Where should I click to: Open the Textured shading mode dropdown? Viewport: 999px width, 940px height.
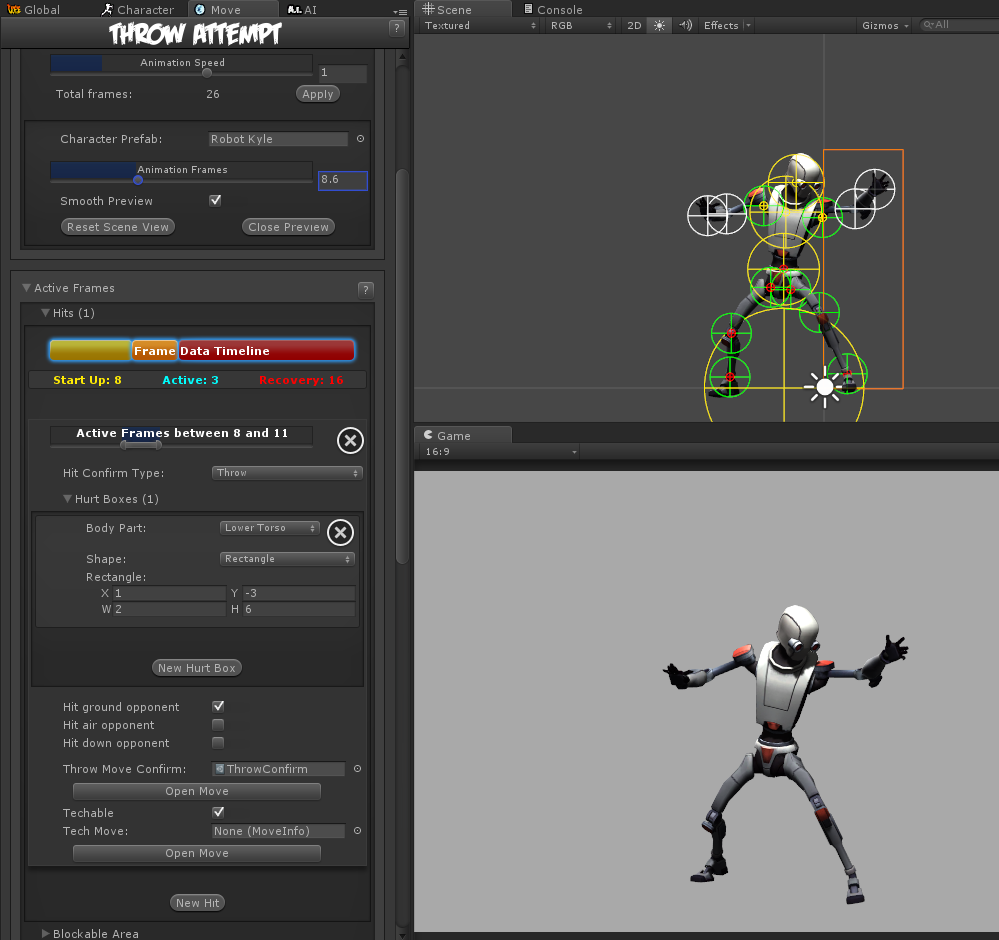(479, 25)
